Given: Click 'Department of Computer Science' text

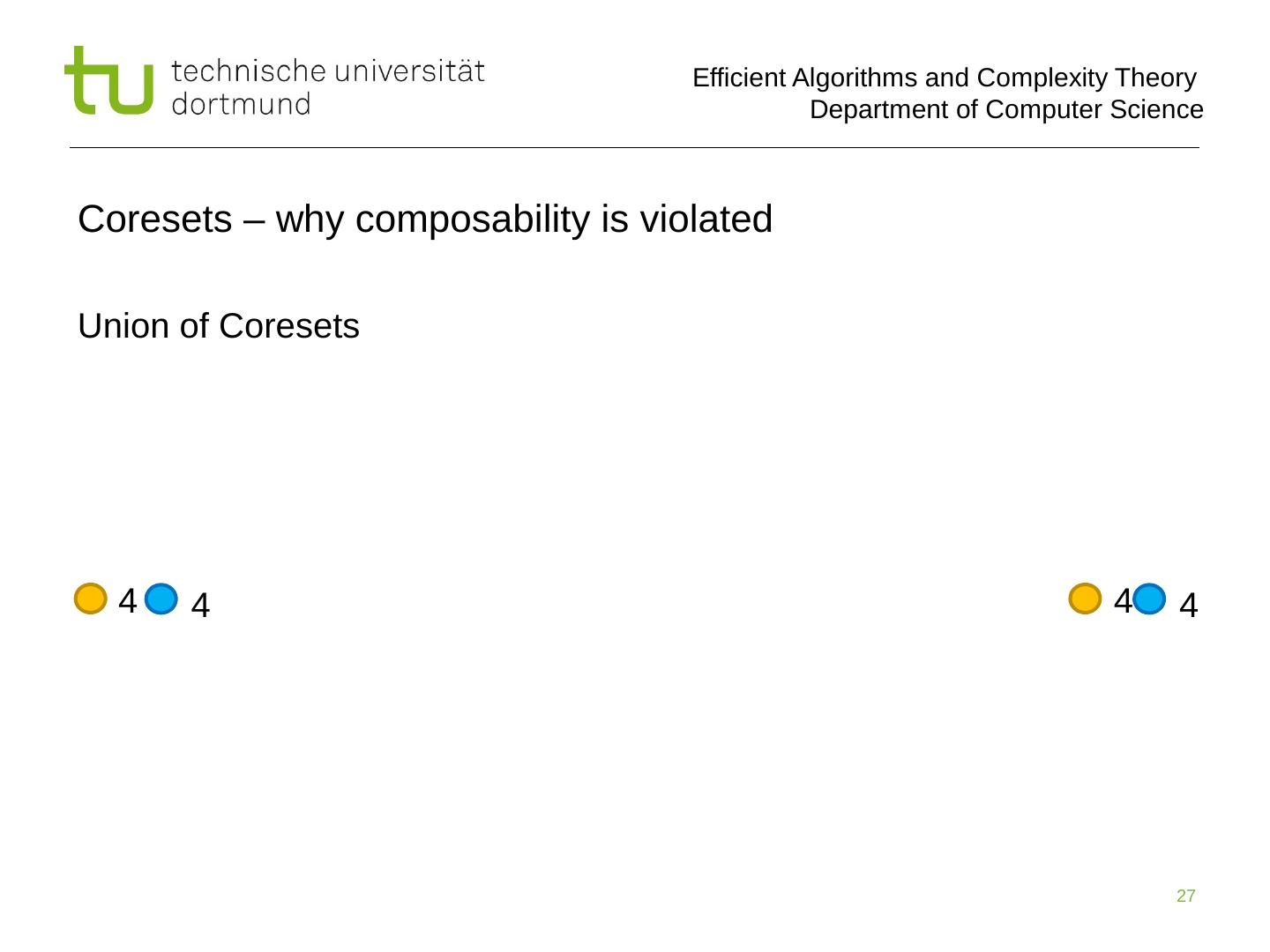Looking at the screenshot, I should coord(1006,109).
